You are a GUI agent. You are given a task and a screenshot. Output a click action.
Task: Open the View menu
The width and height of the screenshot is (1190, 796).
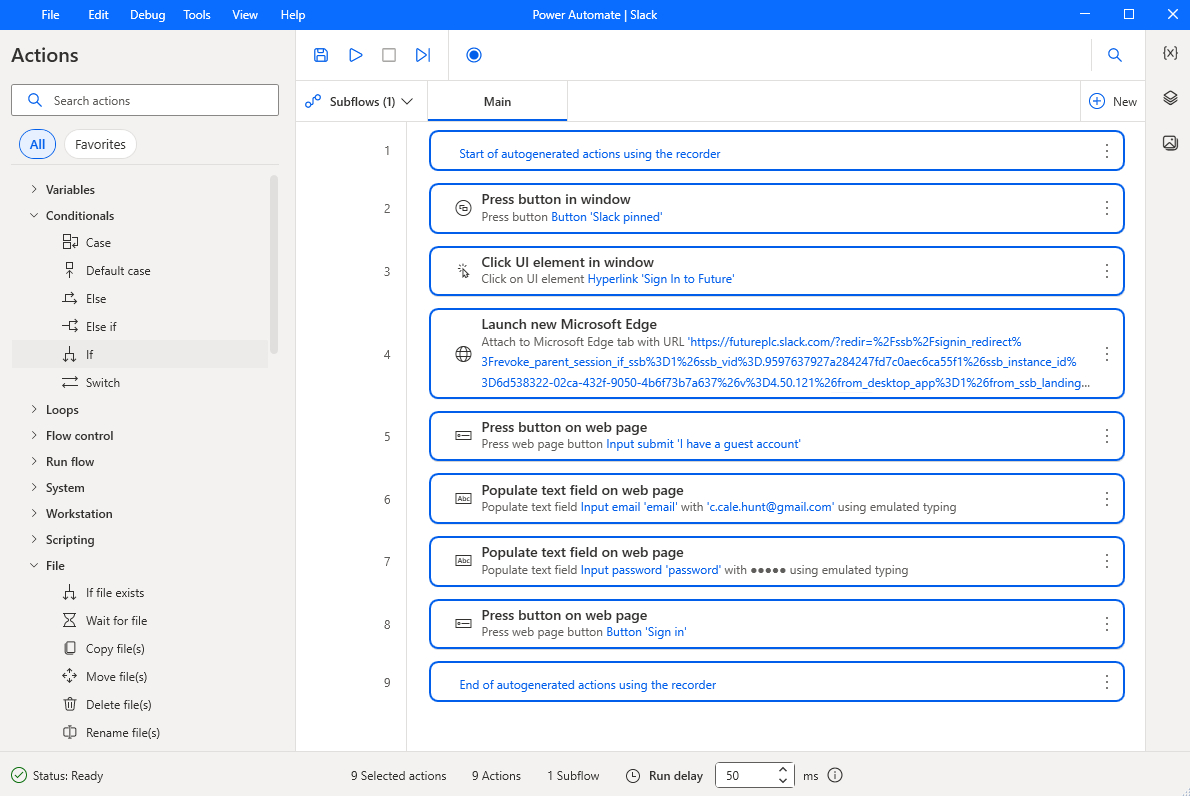click(244, 14)
